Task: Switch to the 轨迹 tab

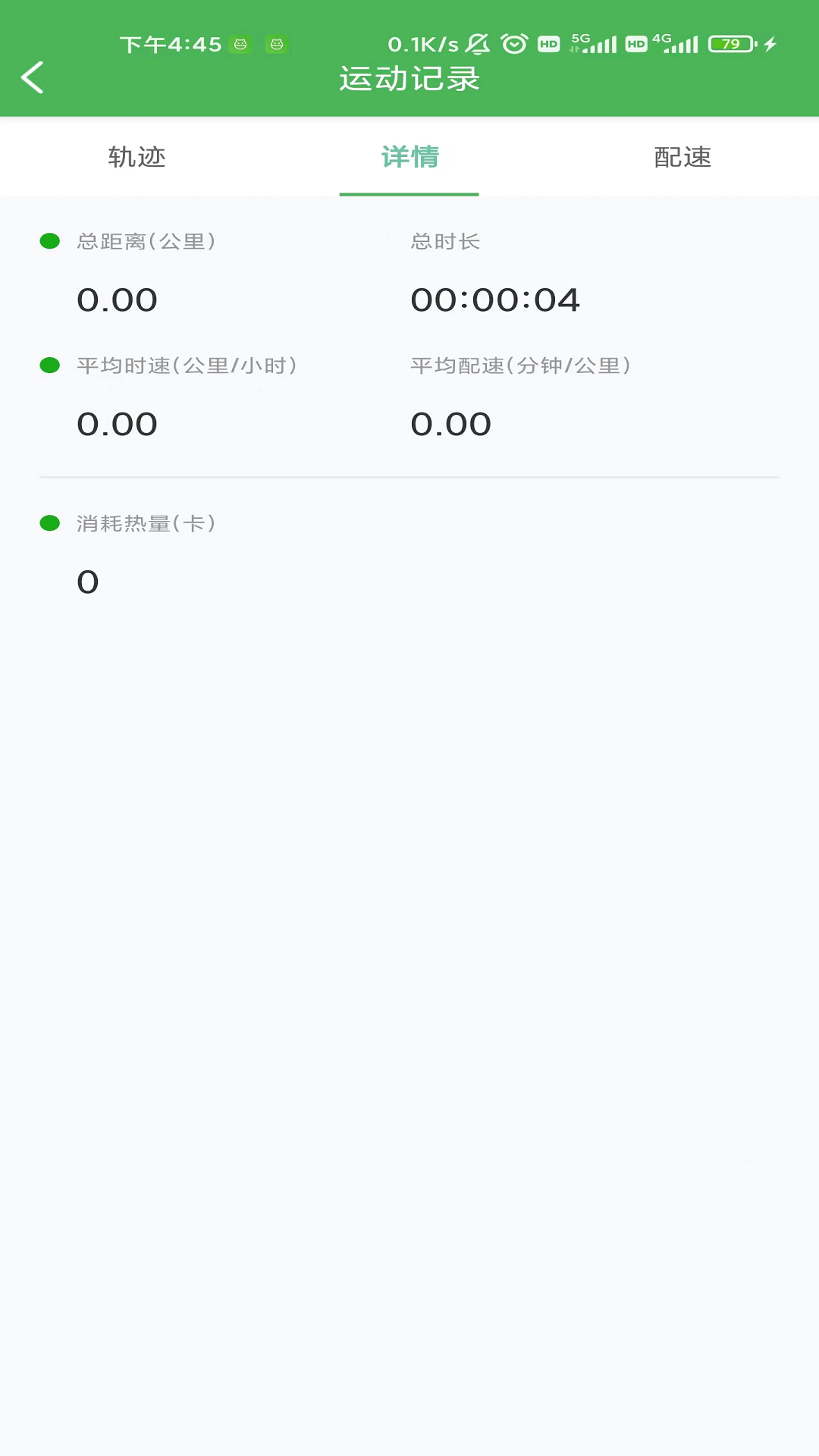Action: [136, 157]
